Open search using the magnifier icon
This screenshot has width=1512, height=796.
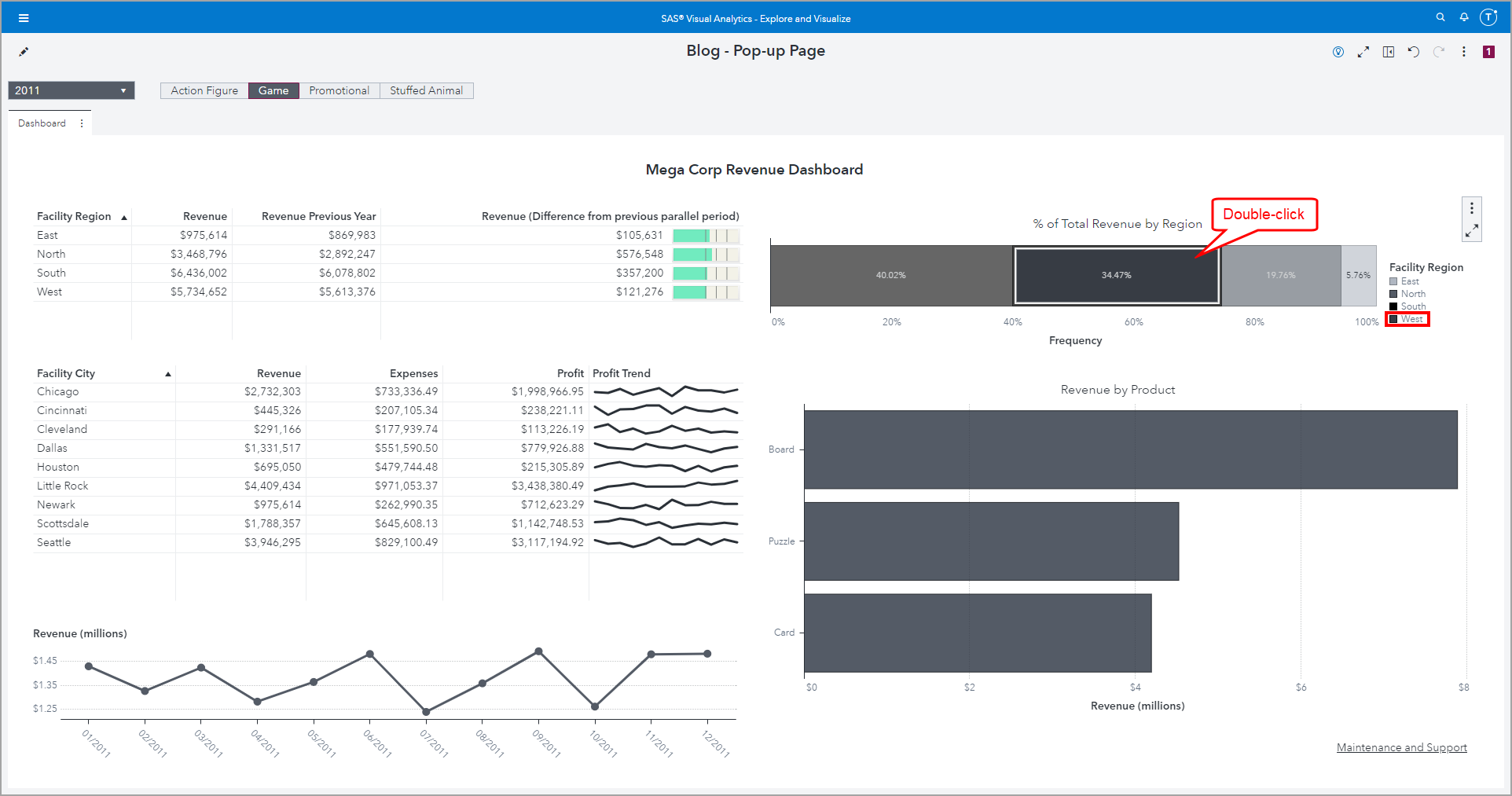click(x=1440, y=17)
